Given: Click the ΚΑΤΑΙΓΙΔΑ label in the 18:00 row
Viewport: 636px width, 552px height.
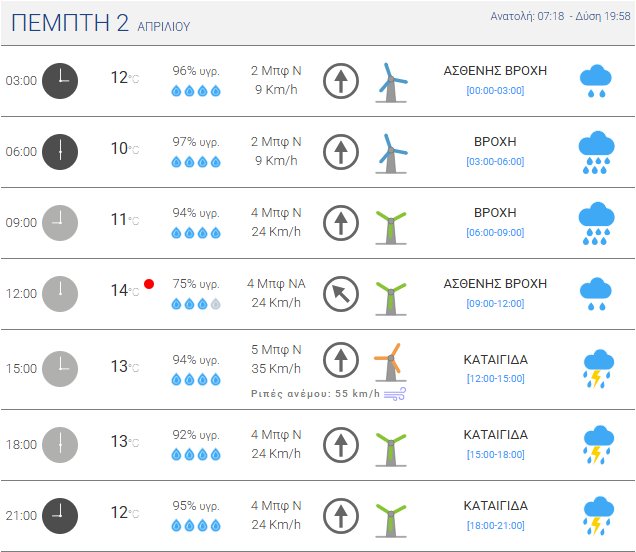Looking at the screenshot, I should (x=495, y=435).
